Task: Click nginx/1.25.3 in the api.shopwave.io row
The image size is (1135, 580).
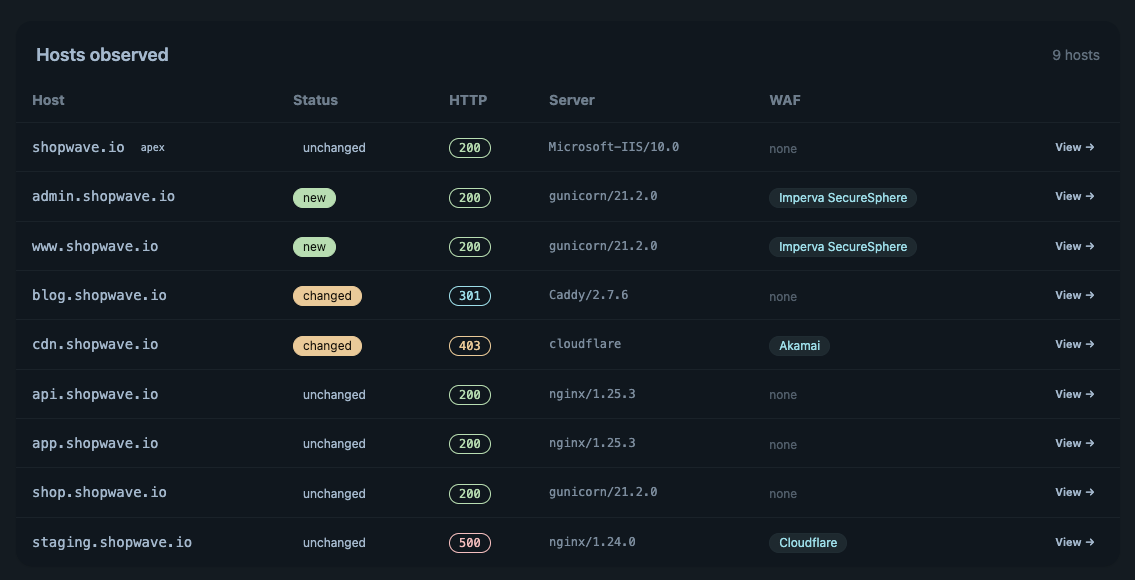Action: click(x=592, y=394)
